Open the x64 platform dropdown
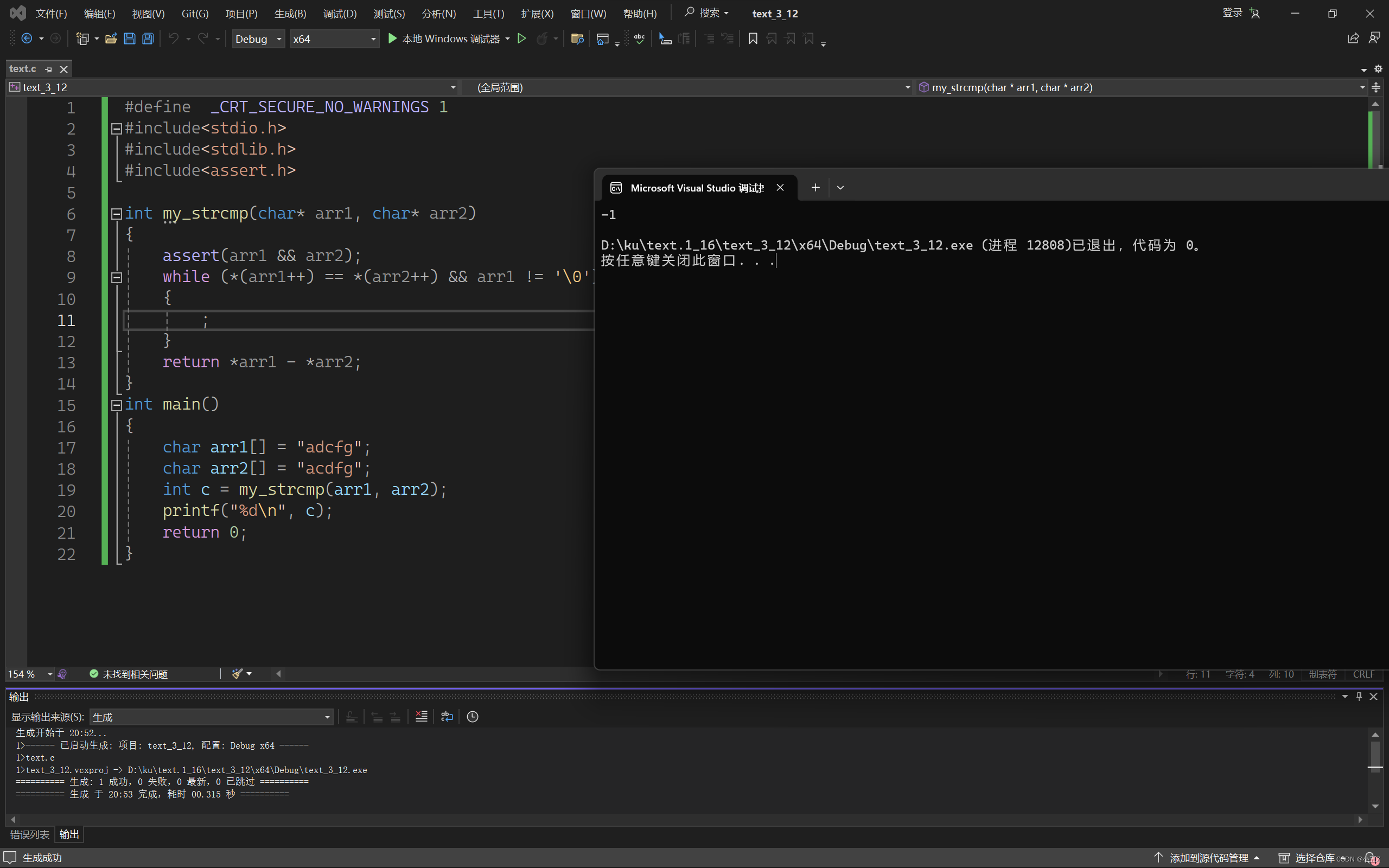The width and height of the screenshot is (1389, 868). pos(334,39)
